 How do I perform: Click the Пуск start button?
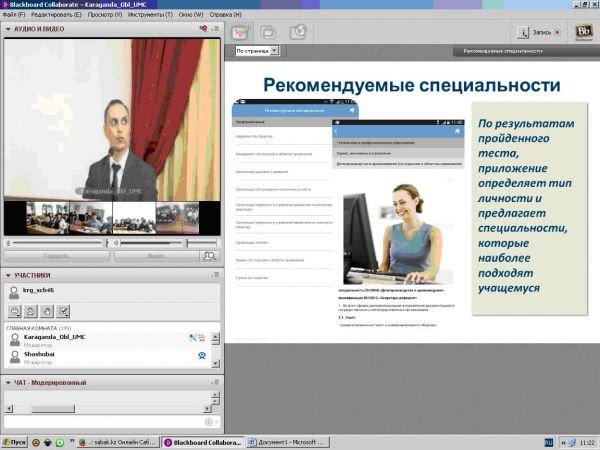click(x=15, y=441)
